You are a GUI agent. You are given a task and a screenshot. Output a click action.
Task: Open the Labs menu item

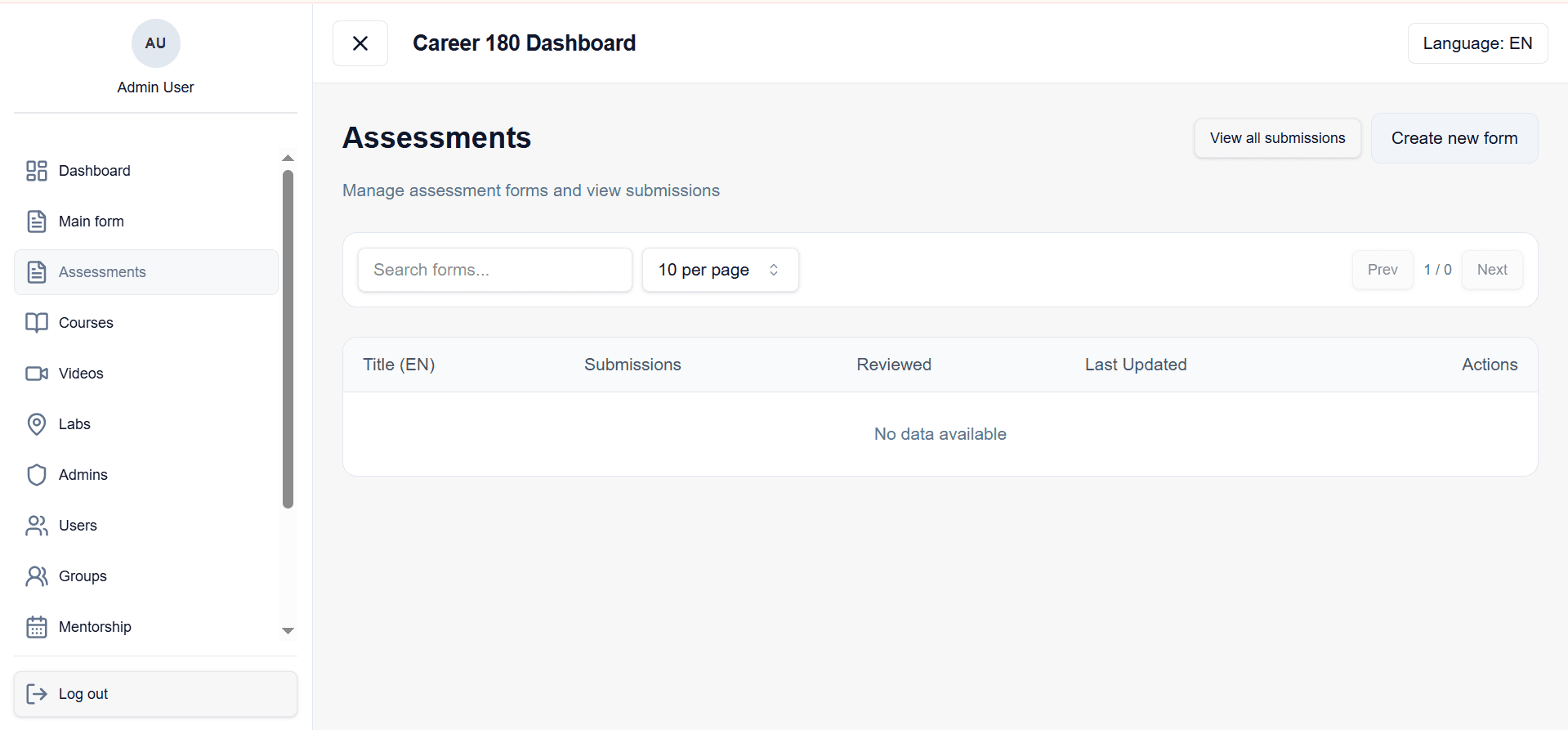coord(146,424)
